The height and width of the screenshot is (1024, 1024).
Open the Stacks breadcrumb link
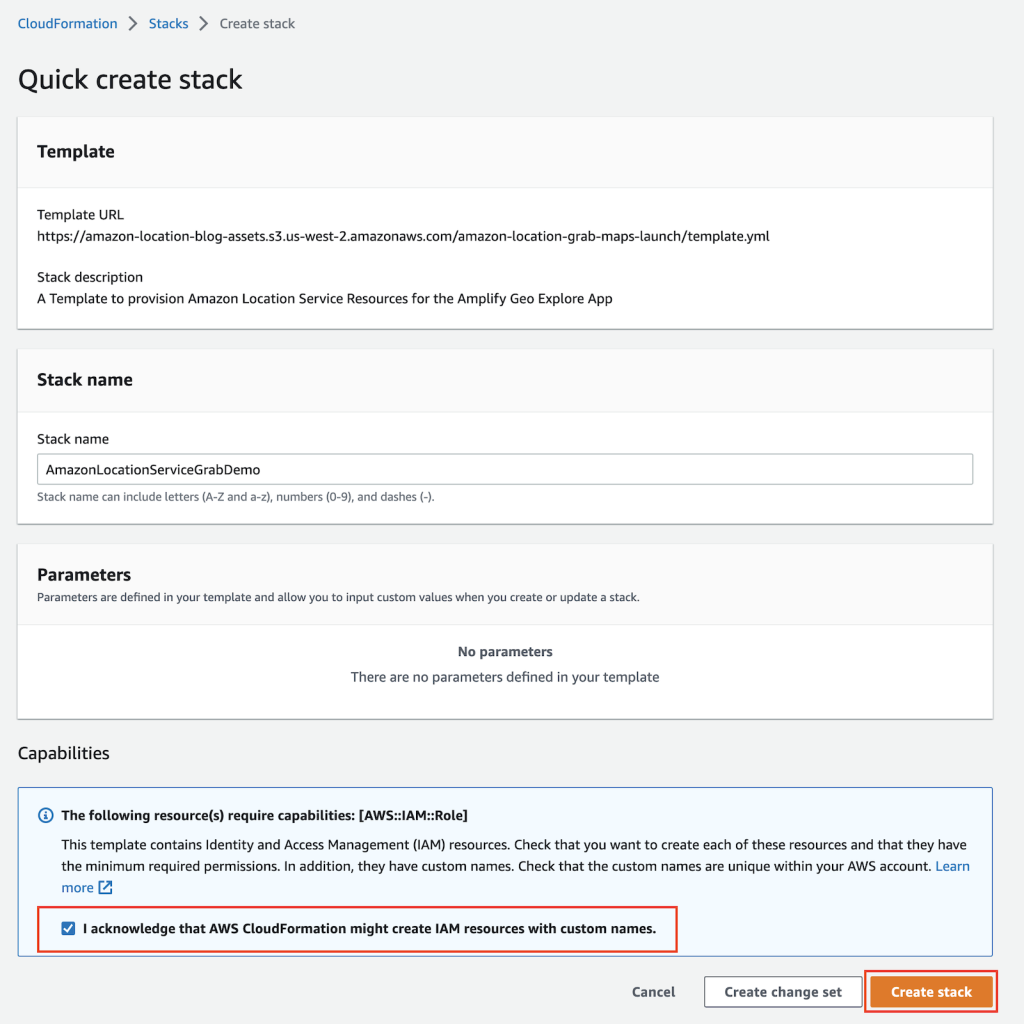pos(168,23)
